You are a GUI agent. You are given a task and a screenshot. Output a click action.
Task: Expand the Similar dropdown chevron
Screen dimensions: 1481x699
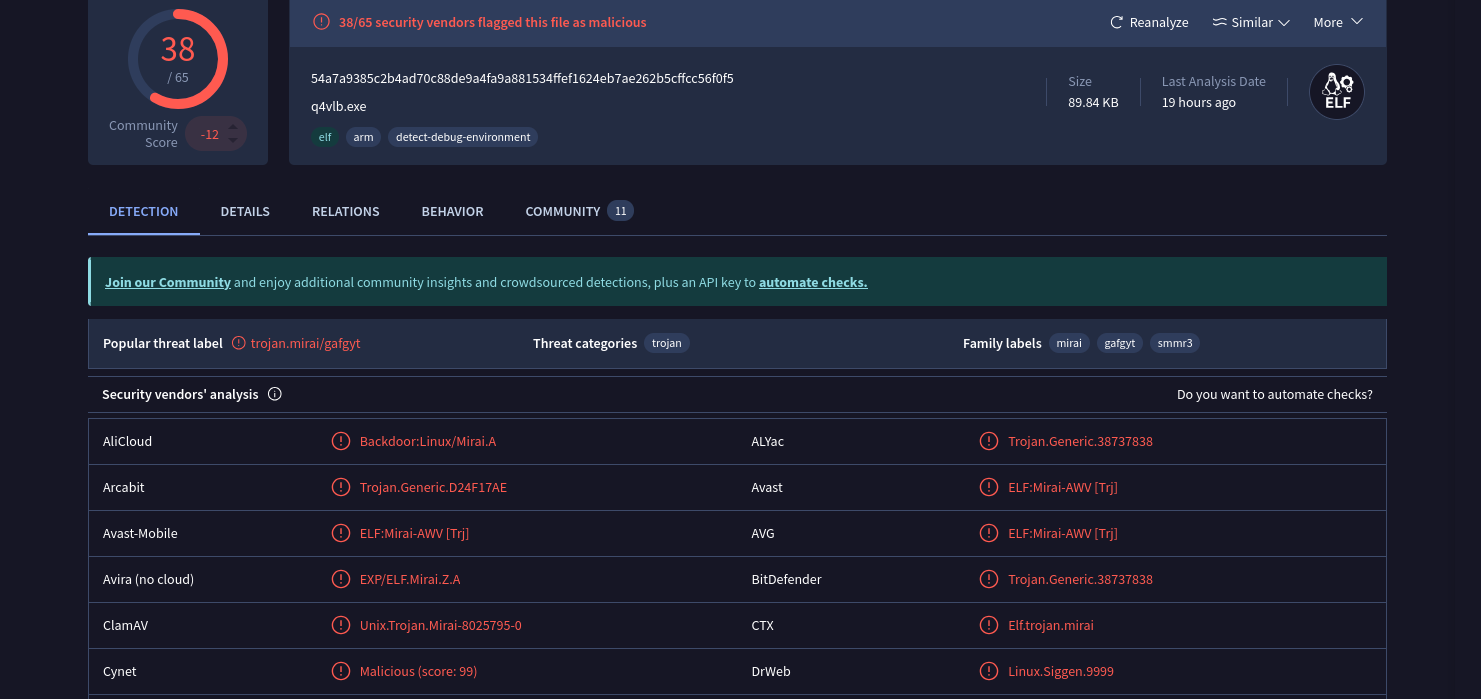point(1284,22)
